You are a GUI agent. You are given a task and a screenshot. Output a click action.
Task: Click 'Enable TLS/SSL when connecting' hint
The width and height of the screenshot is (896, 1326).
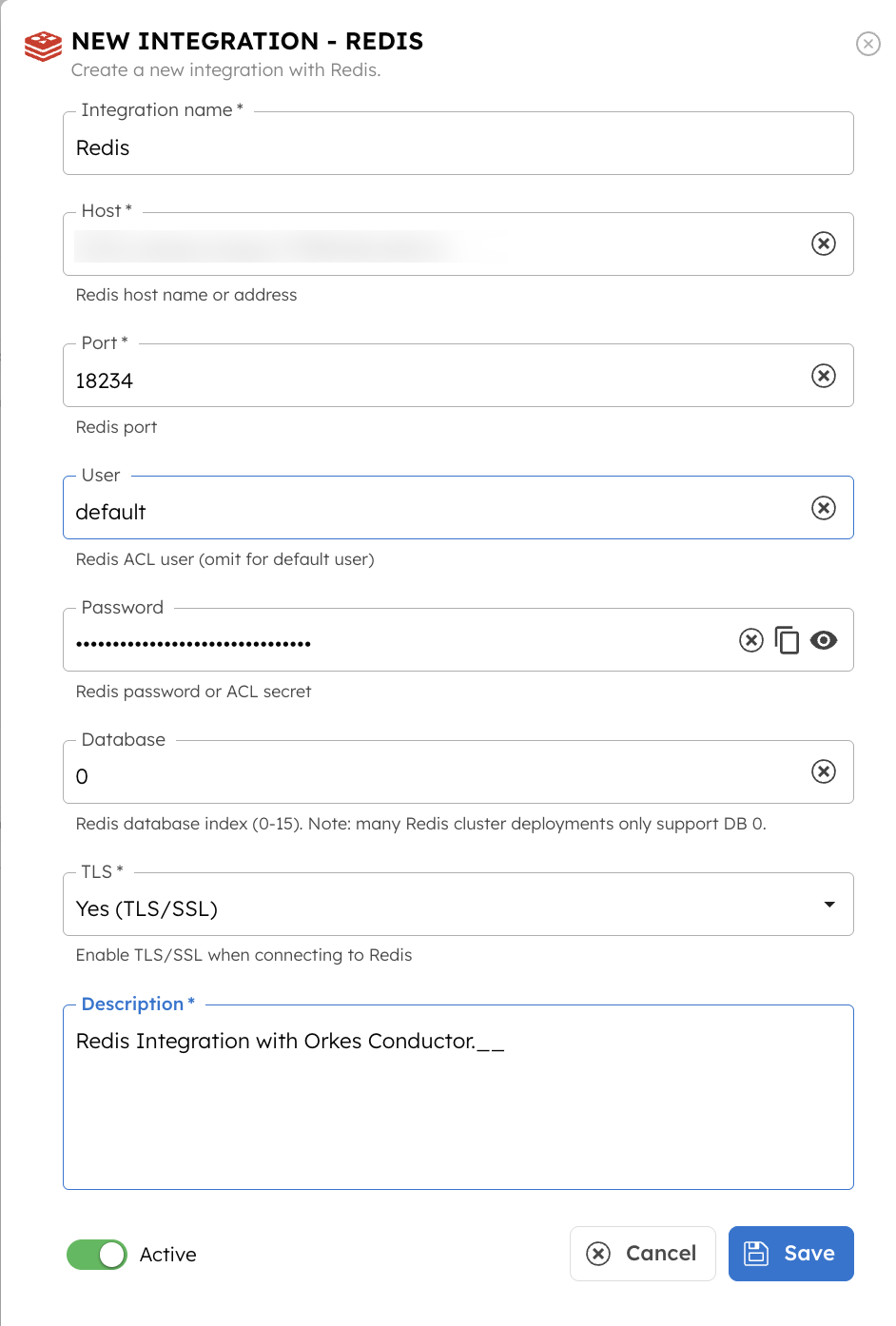click(x=244, y=955)
